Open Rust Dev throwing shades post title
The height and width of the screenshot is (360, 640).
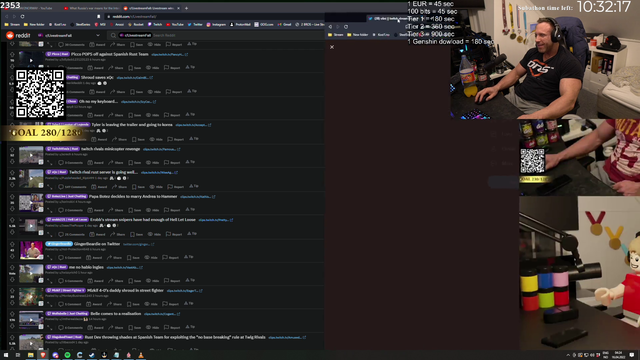[x=175, y=337]
